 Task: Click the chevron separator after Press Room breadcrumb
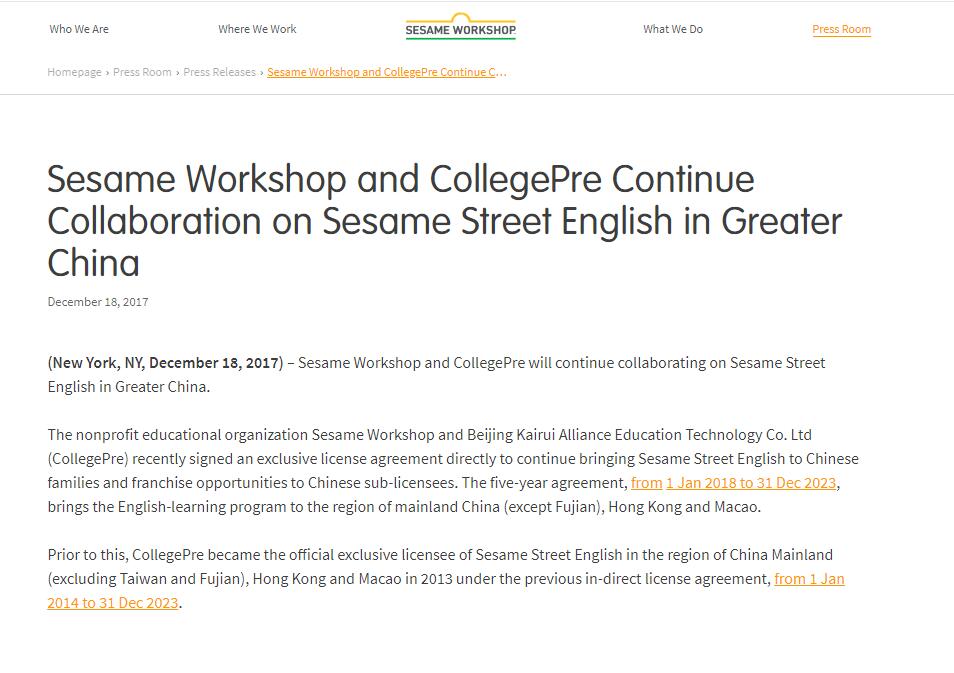point(178,72)
